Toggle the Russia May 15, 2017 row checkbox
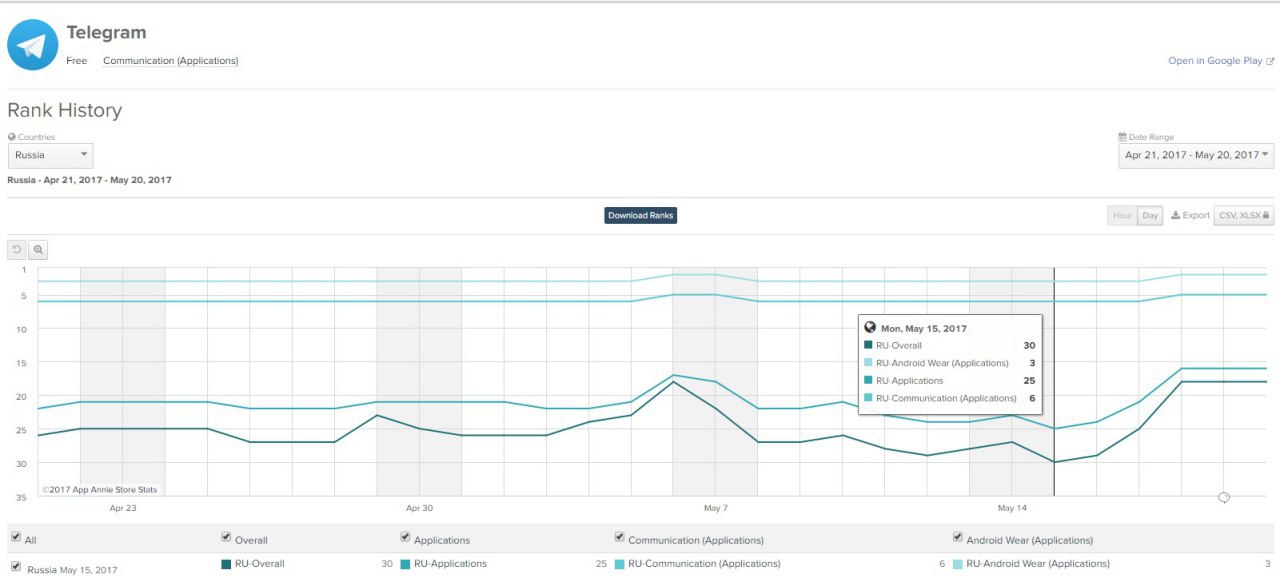Image resolution: width=1280 pixels, height=586 pixels. tap(15, 566)
